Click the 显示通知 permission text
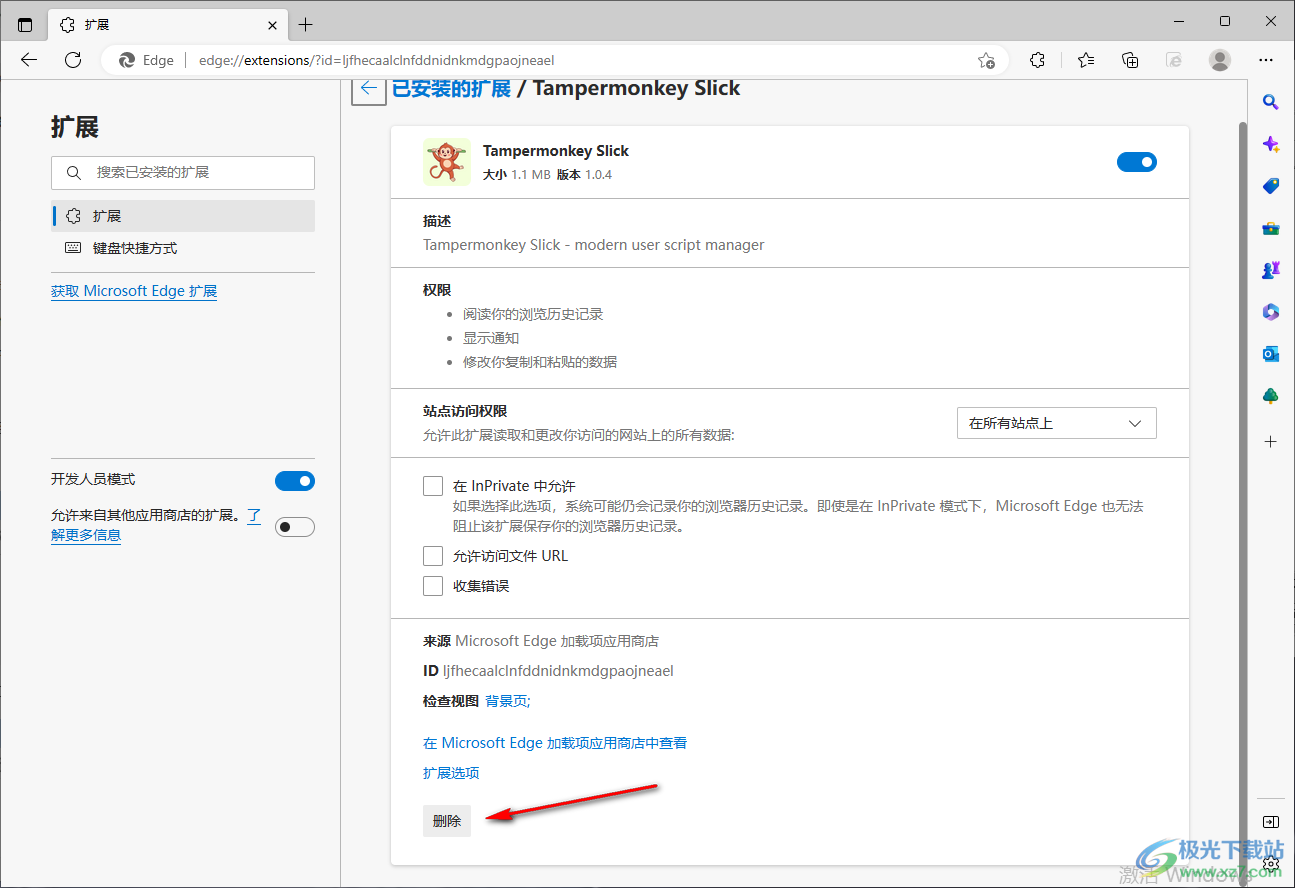The width and height of the screenshot is (1295, 888). [x=491, y=338]
